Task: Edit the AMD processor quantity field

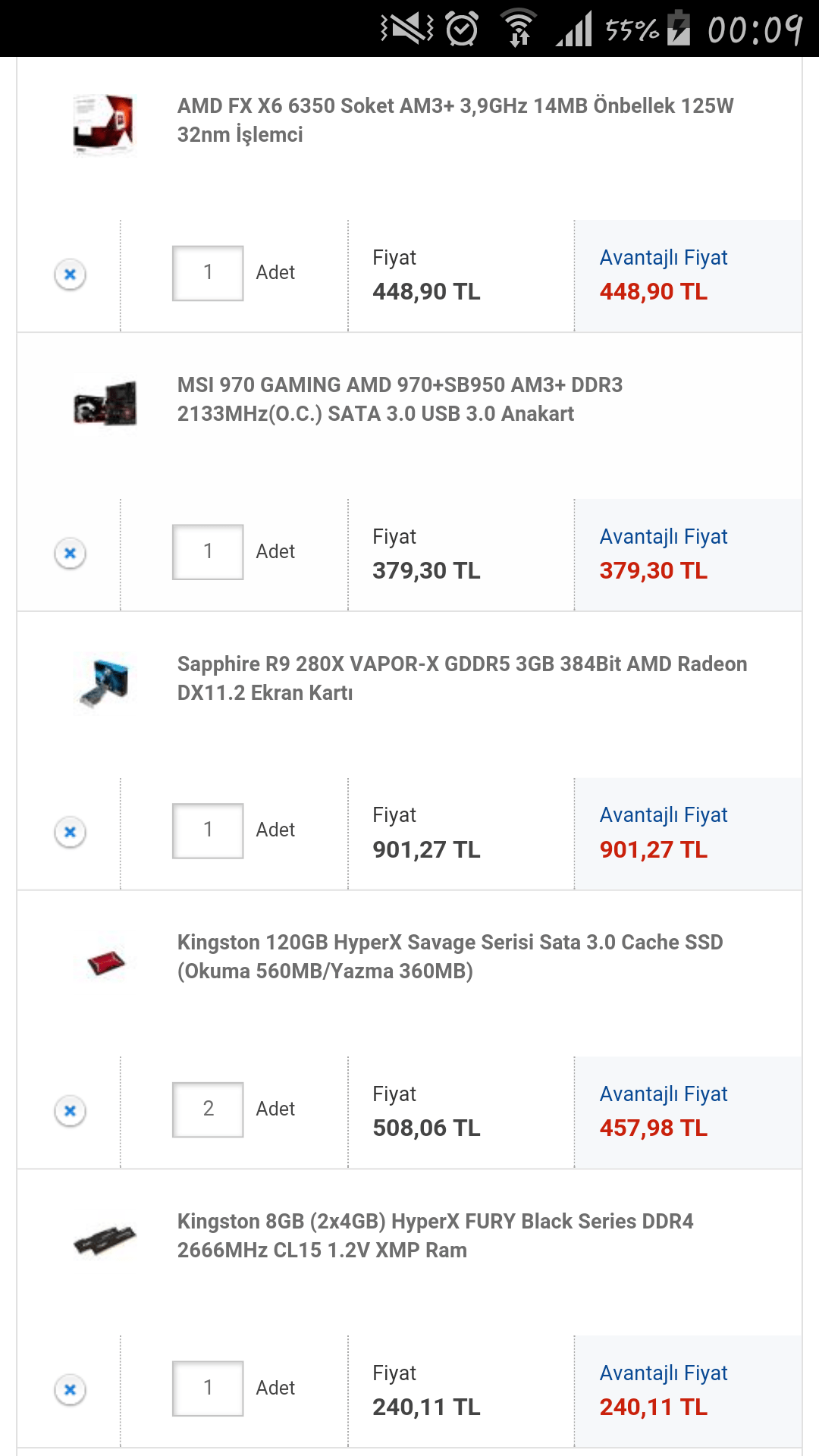Action: click(208, 274)
